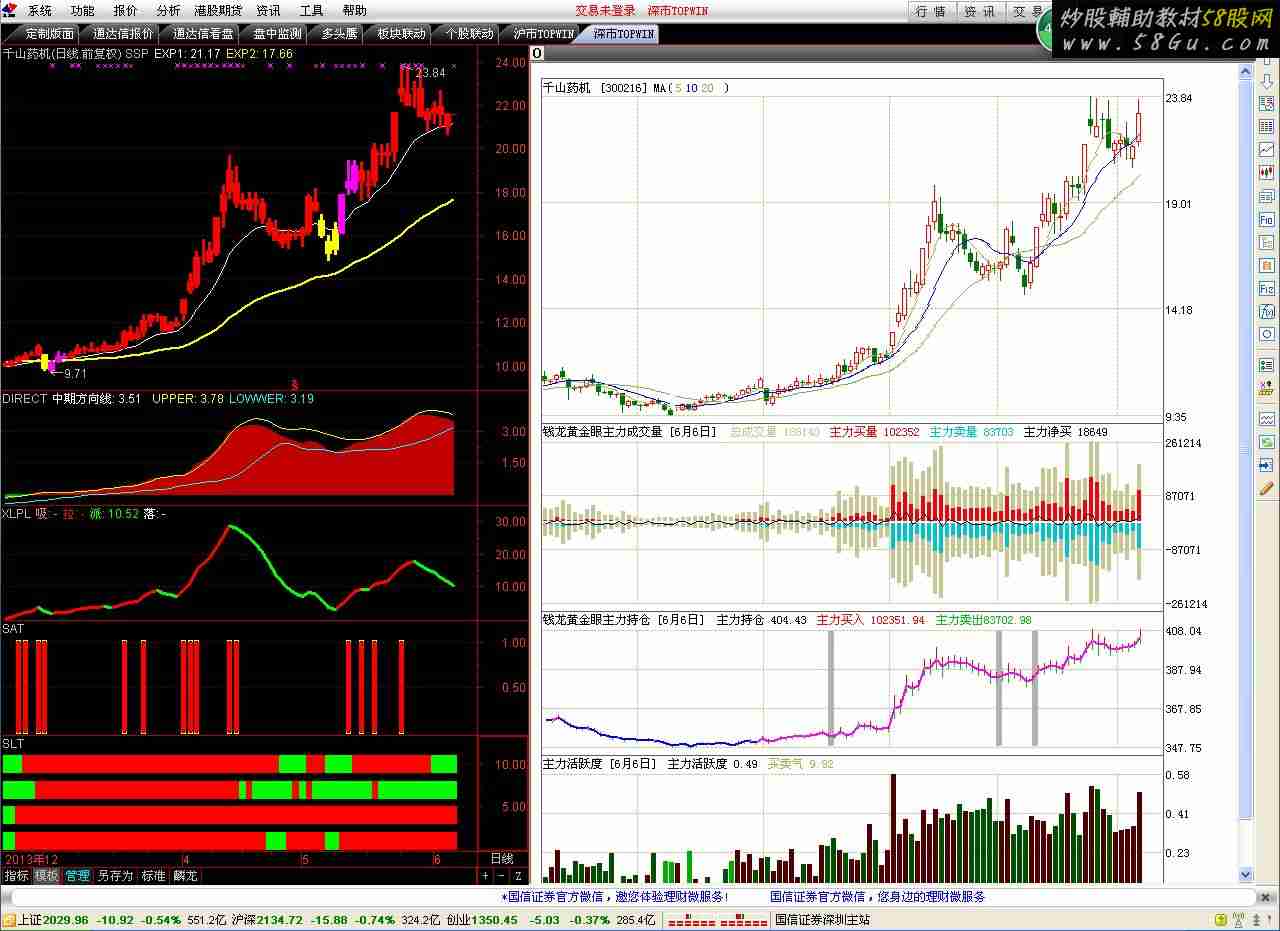Click the yellow icon at status bar start
Screen dimensions: 1280x931
tap(9, 920)
